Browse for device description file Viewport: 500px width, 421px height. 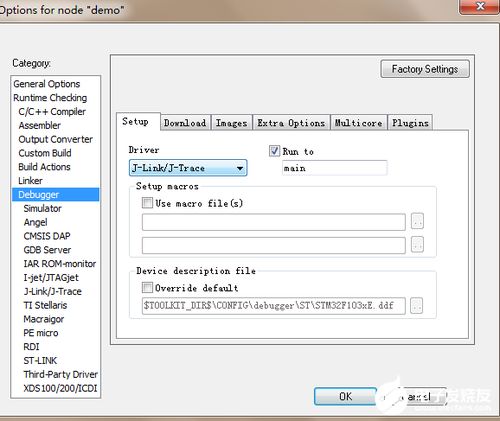tap(417, 305)
